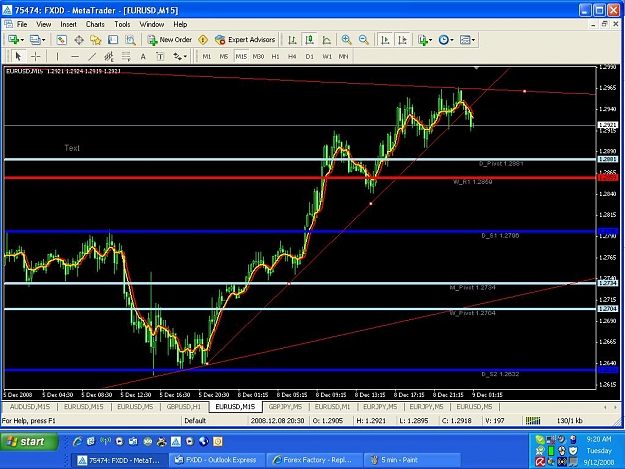Screen dimensions: 625x469
Task: Switch timeframe to M30
Action: click(258, 57)
